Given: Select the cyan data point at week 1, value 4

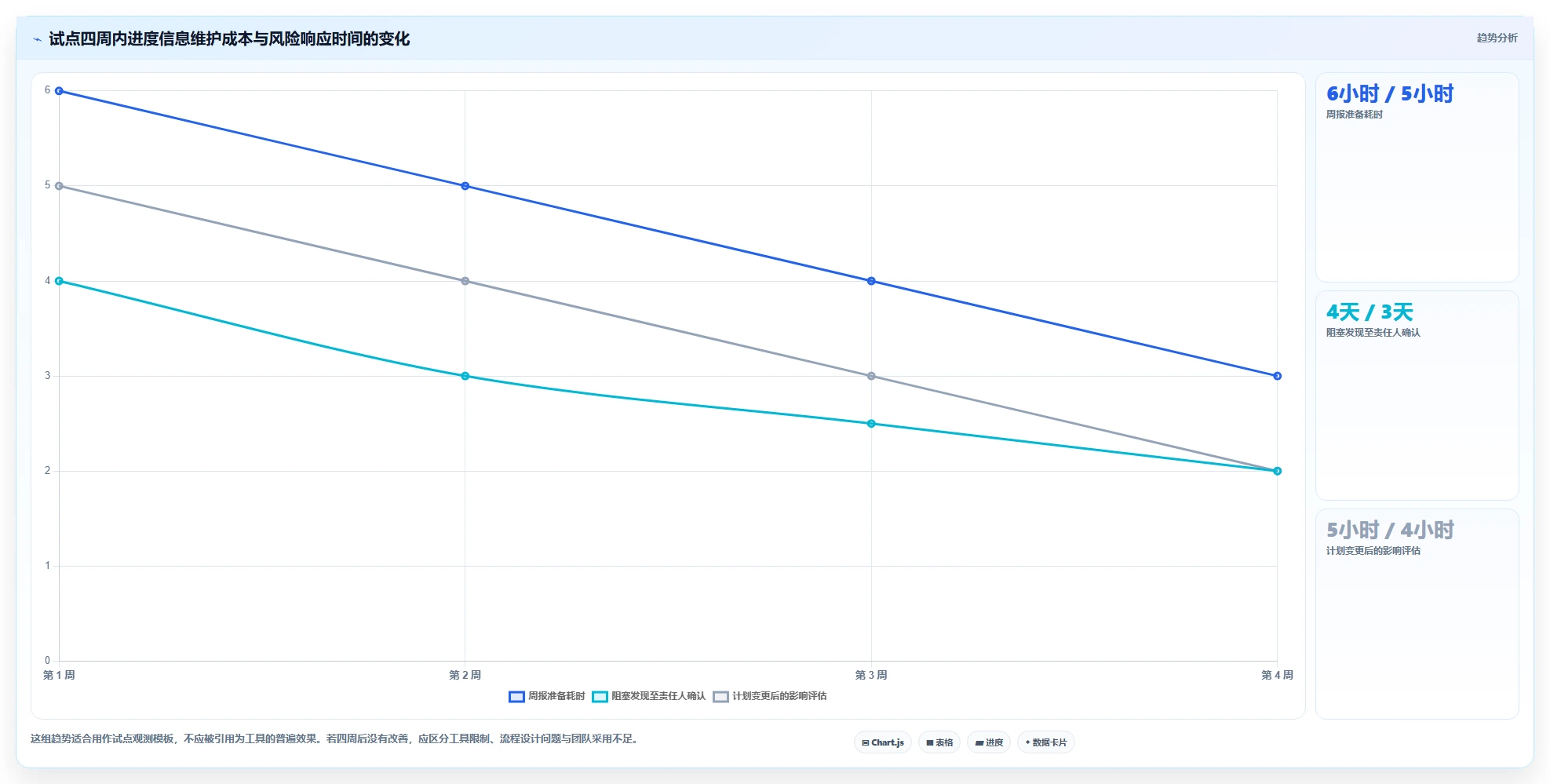Looking at the screenshot, I should pos(59,281).
